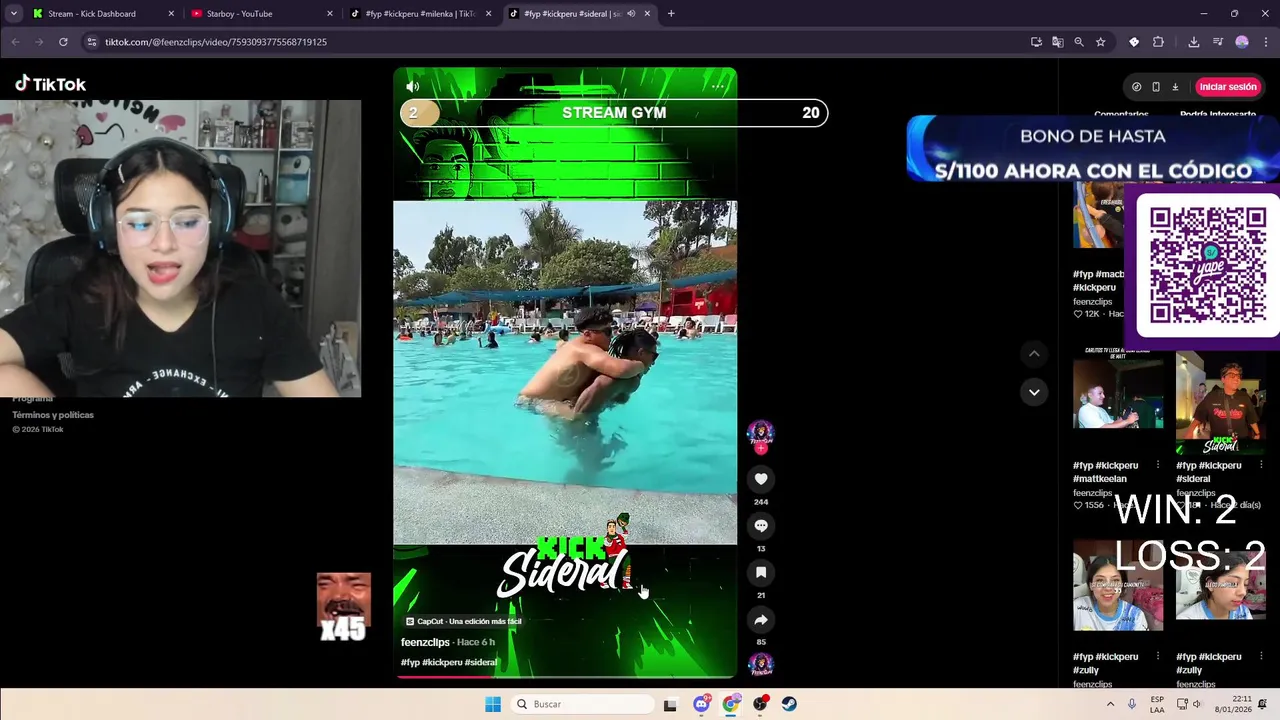Click Iniciar sesión button
Screen dimensions: 1280x720
(x=1227, y=87)
